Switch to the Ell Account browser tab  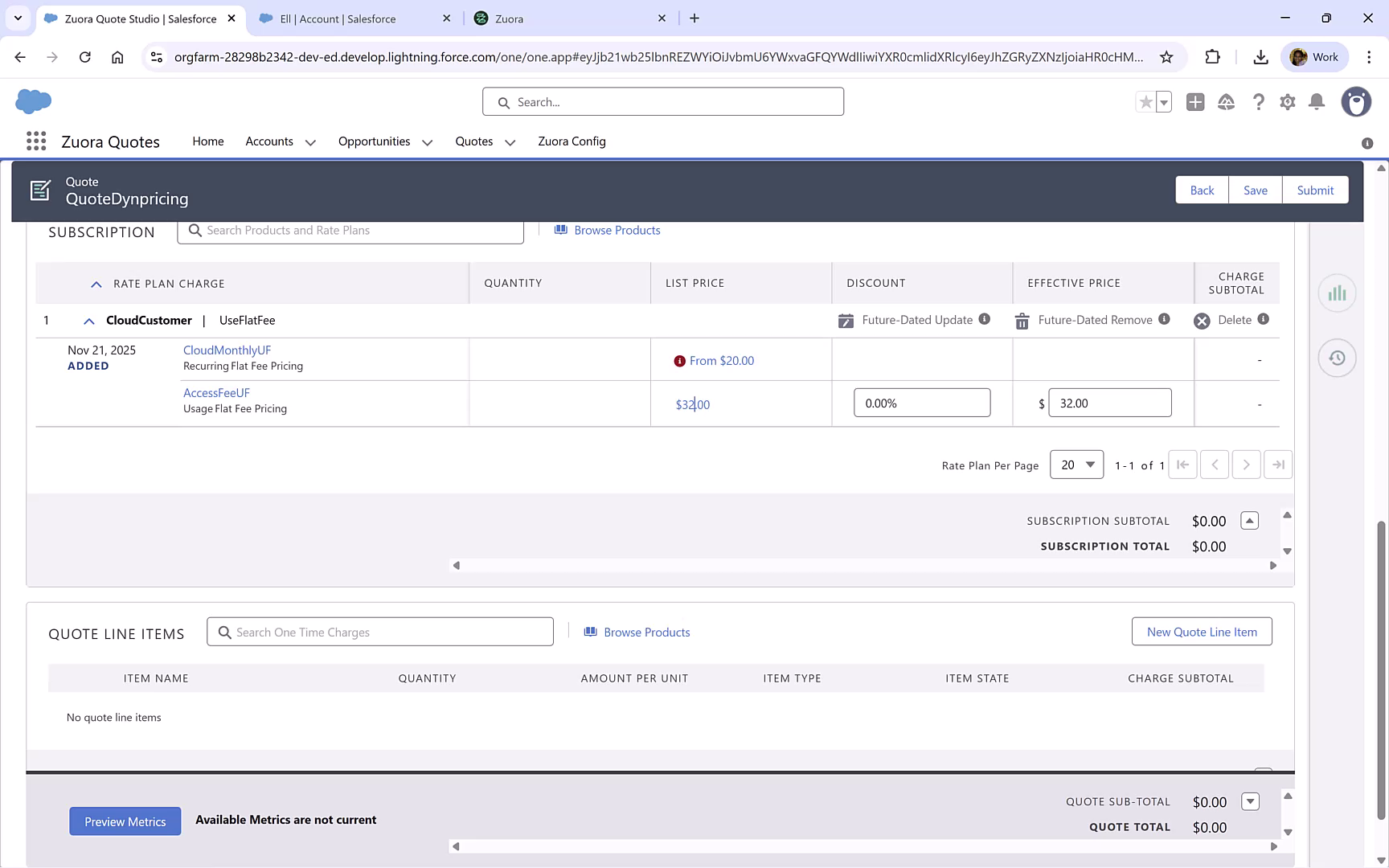346,18
